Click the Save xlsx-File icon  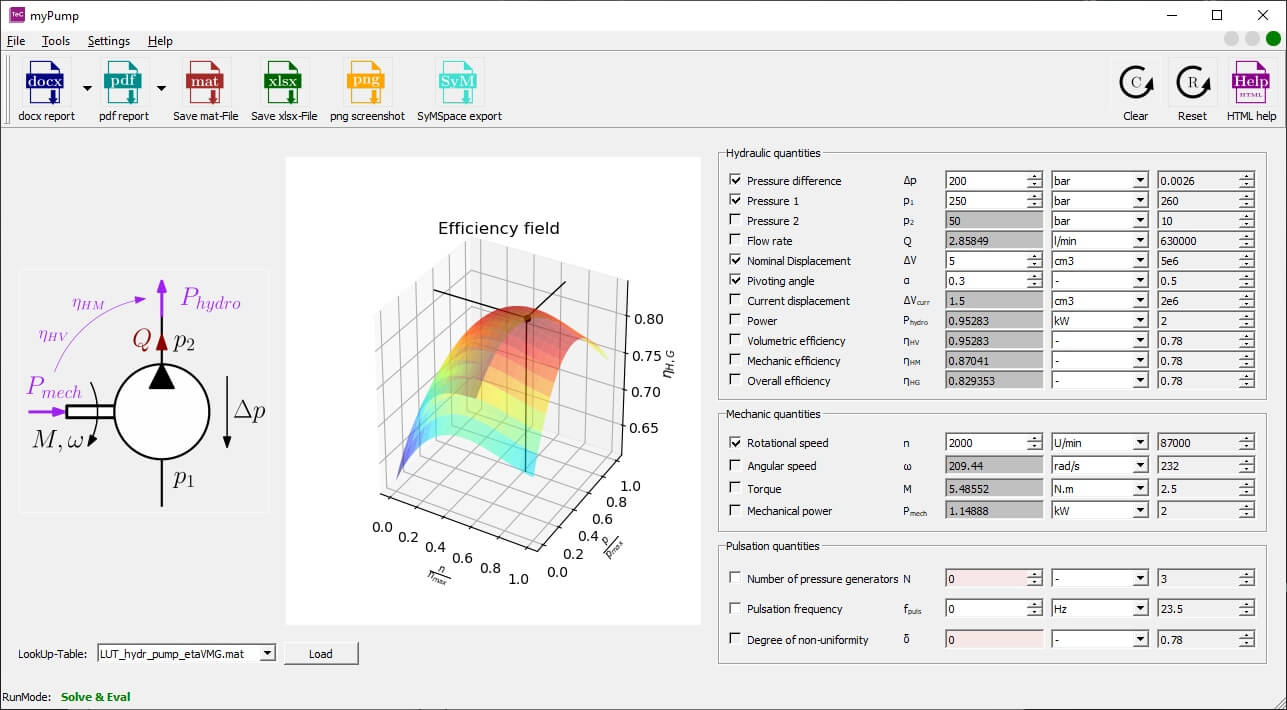point(284,83)
